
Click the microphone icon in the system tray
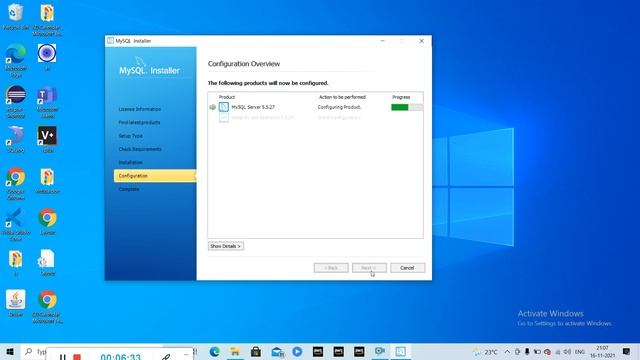[x=527, y=351]
